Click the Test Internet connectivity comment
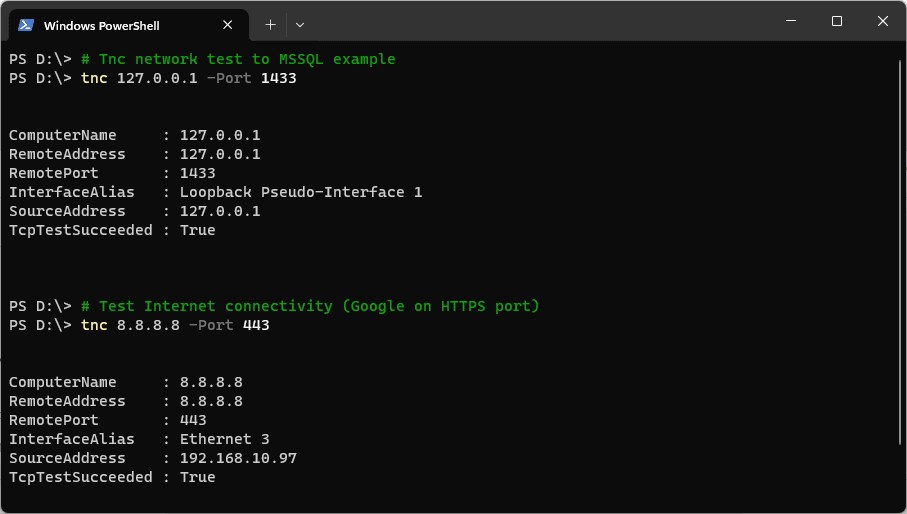This screenshot has height=514, width=907. click(310, 306)
